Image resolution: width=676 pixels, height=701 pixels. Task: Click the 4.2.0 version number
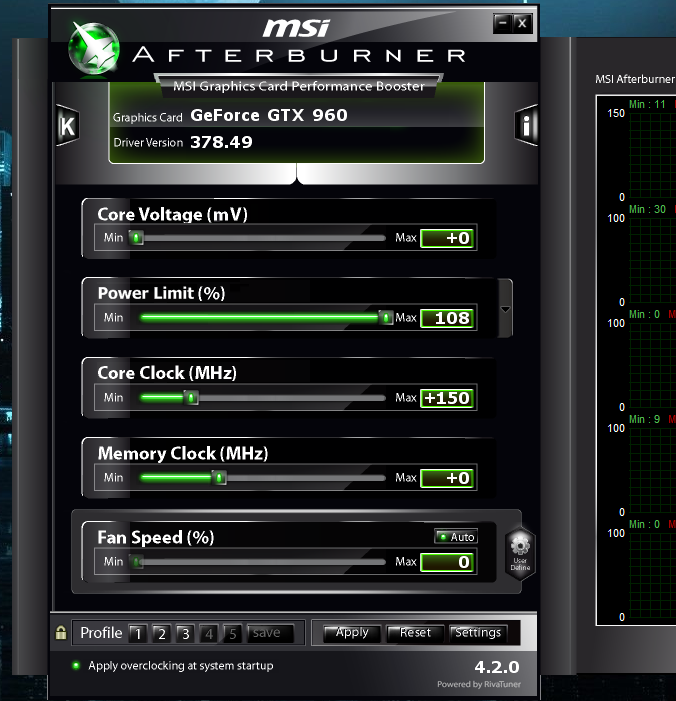[x=497, y=667]
